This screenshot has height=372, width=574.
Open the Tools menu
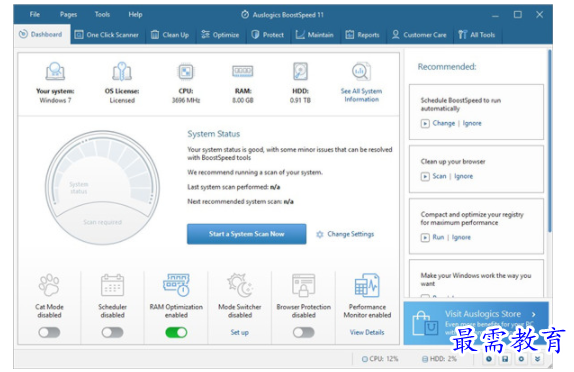point(102,14)
